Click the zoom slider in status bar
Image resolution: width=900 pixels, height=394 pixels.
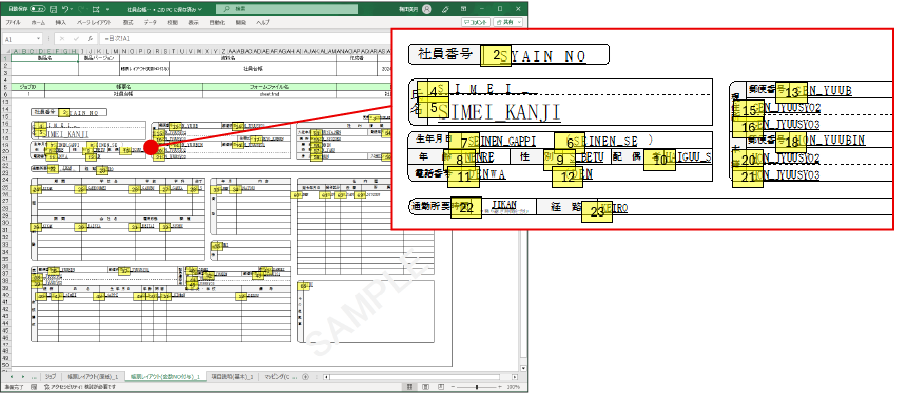[478, 387]
